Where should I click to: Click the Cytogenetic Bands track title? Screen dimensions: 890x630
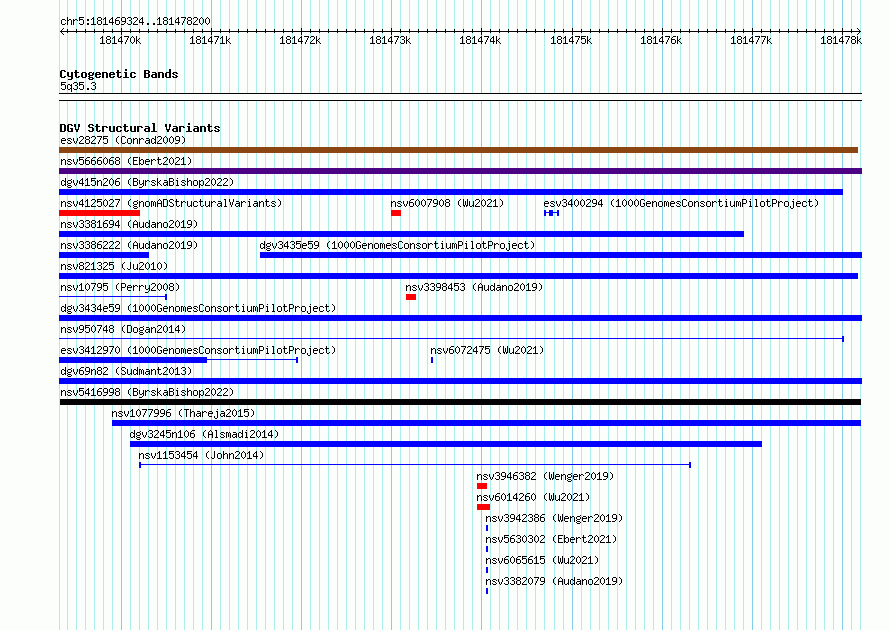[x=119, y=74]
